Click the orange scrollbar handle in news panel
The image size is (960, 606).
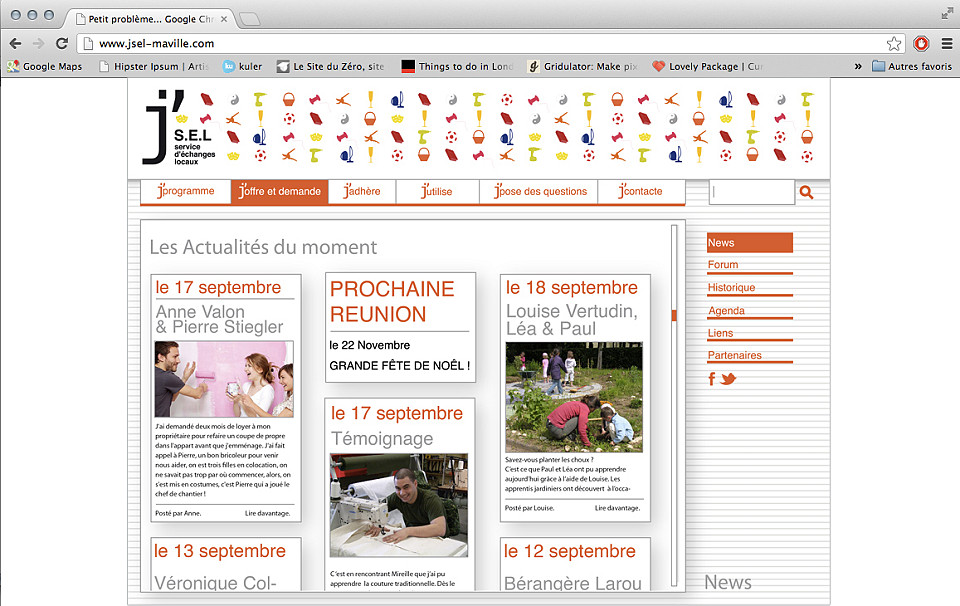pyautogui.click(x=674, y=315)
